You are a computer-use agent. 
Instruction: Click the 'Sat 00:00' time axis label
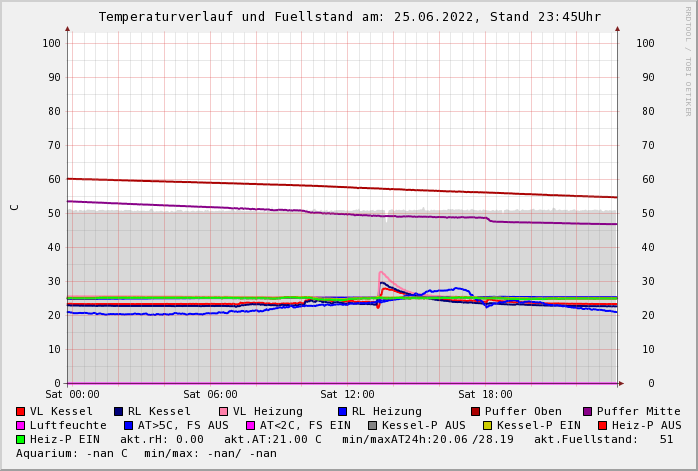tap(72, 394)
